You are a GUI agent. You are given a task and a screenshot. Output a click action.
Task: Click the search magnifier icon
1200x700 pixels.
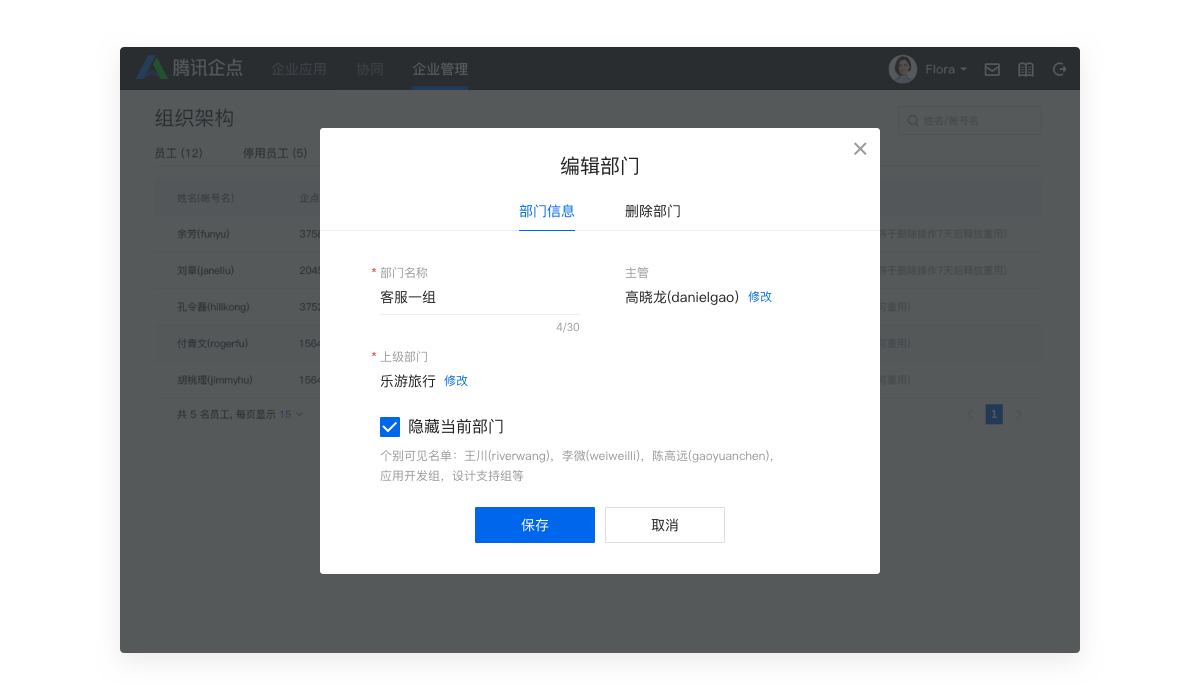(x=913, y=121)
